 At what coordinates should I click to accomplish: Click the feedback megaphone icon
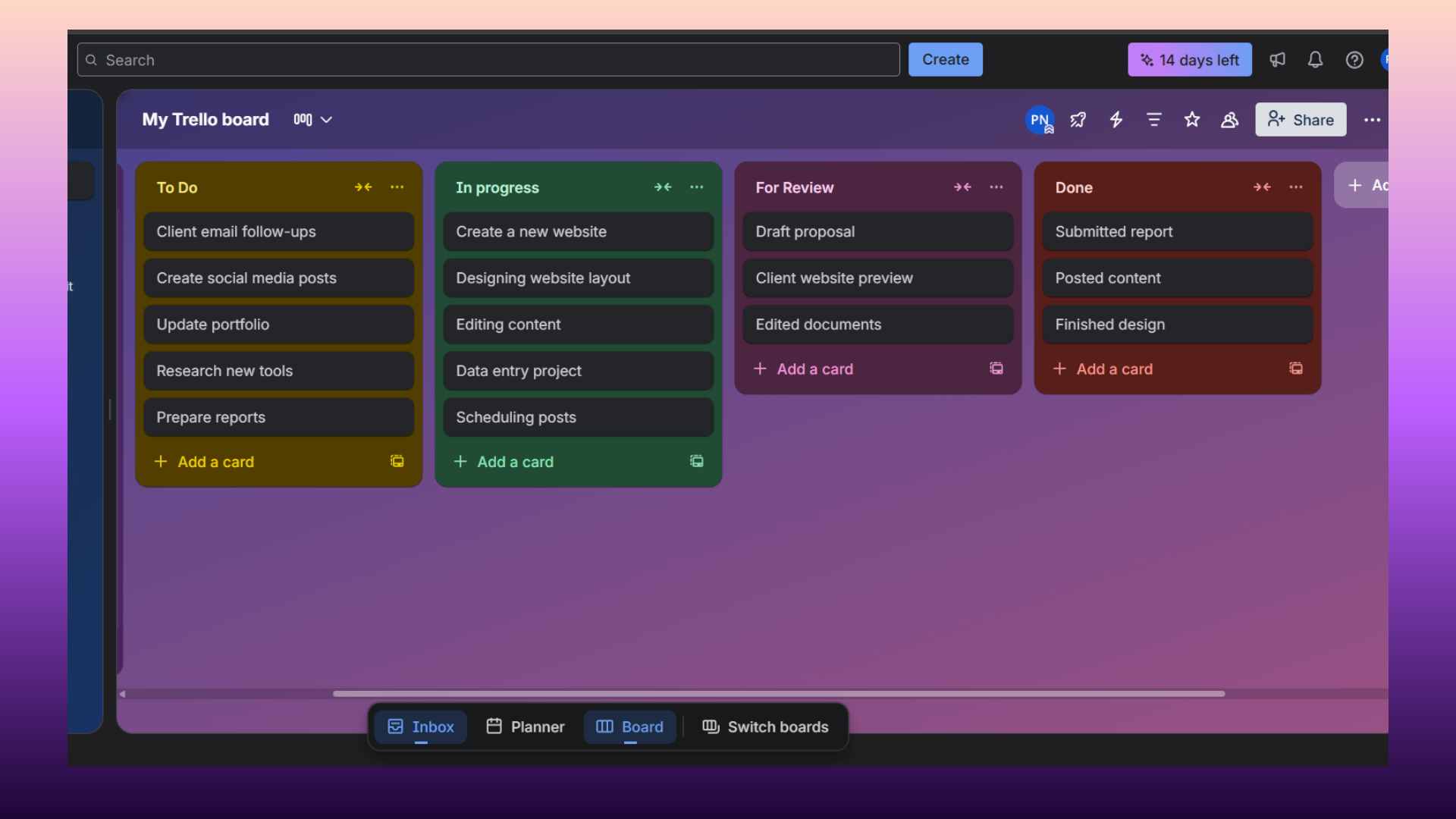(1278, 60)
